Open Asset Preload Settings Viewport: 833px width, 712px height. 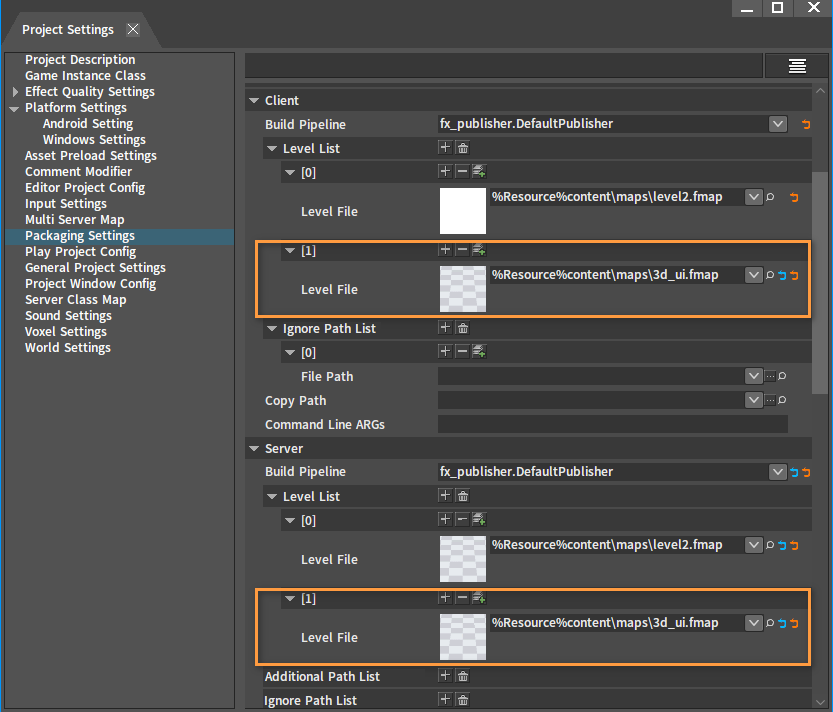pos(91,156)
